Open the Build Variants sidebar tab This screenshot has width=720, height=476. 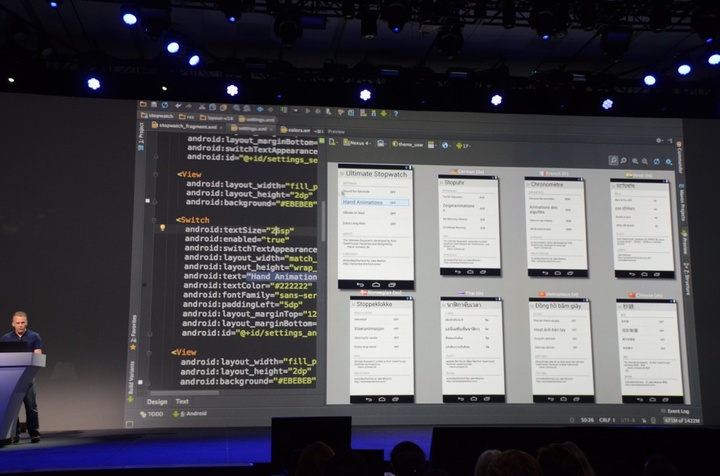(x=132, y=381)
